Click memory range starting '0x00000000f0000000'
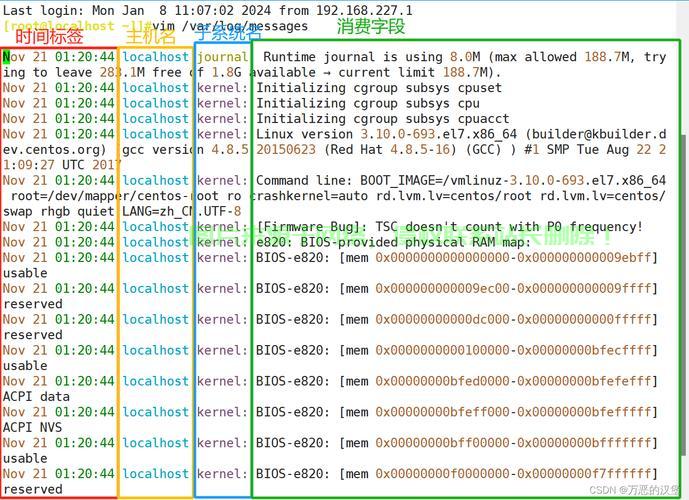Viewport: 689px width, 500px height. pos(513,474)
